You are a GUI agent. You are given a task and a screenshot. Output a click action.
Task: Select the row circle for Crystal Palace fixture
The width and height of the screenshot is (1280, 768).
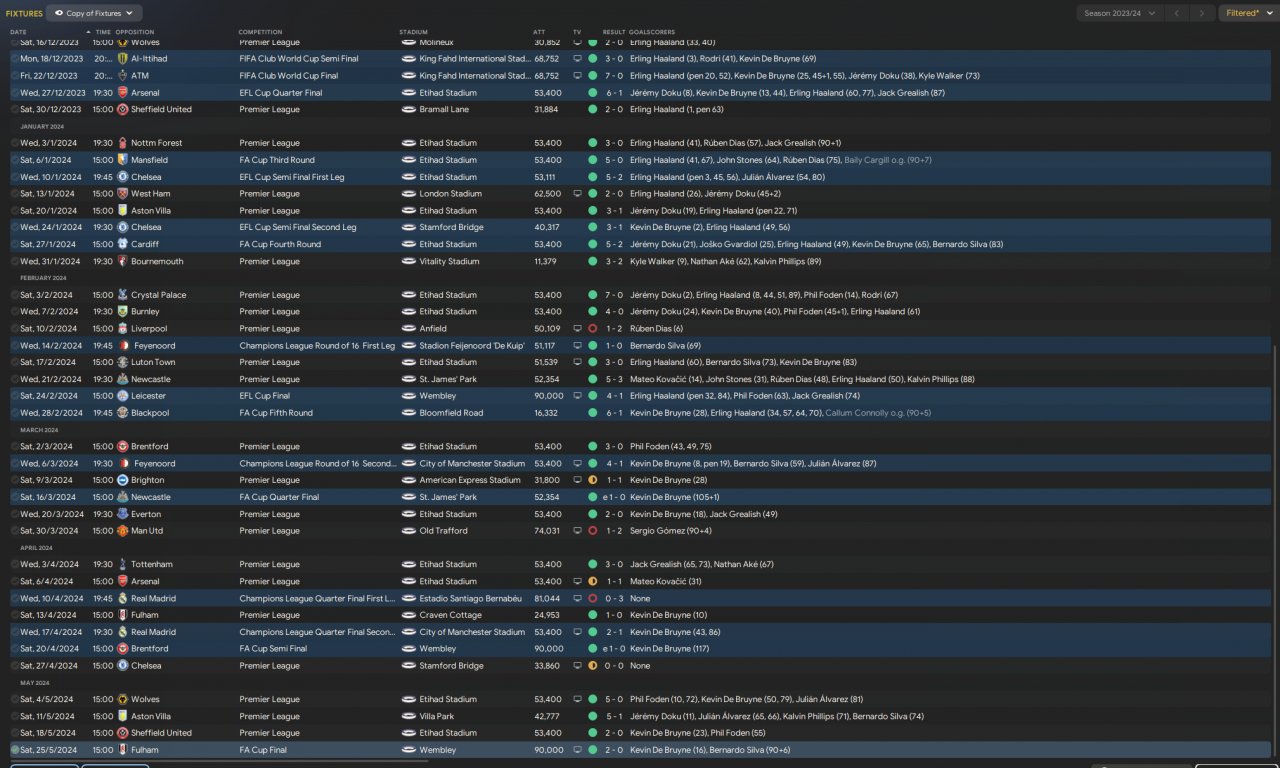pos(15,295)
